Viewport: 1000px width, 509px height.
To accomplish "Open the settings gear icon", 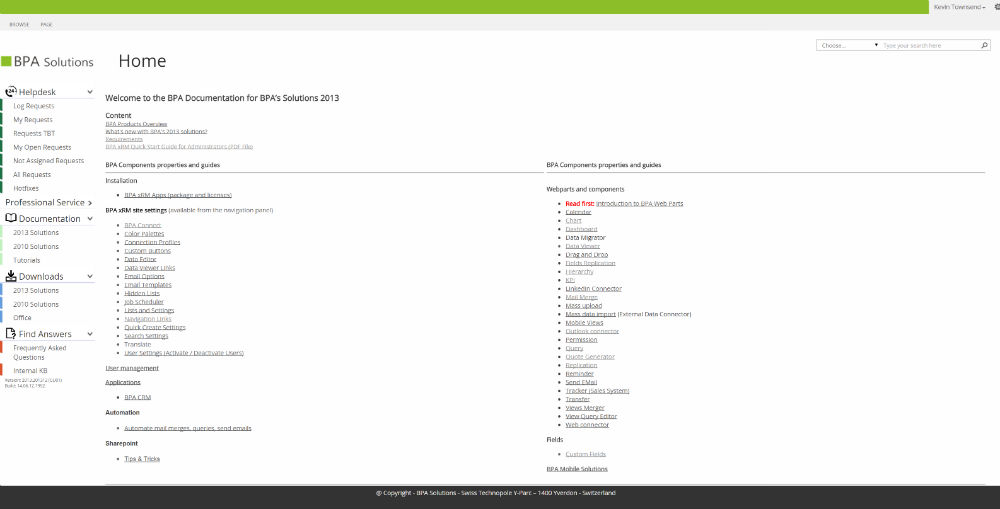I will click(x=996, y=7).
